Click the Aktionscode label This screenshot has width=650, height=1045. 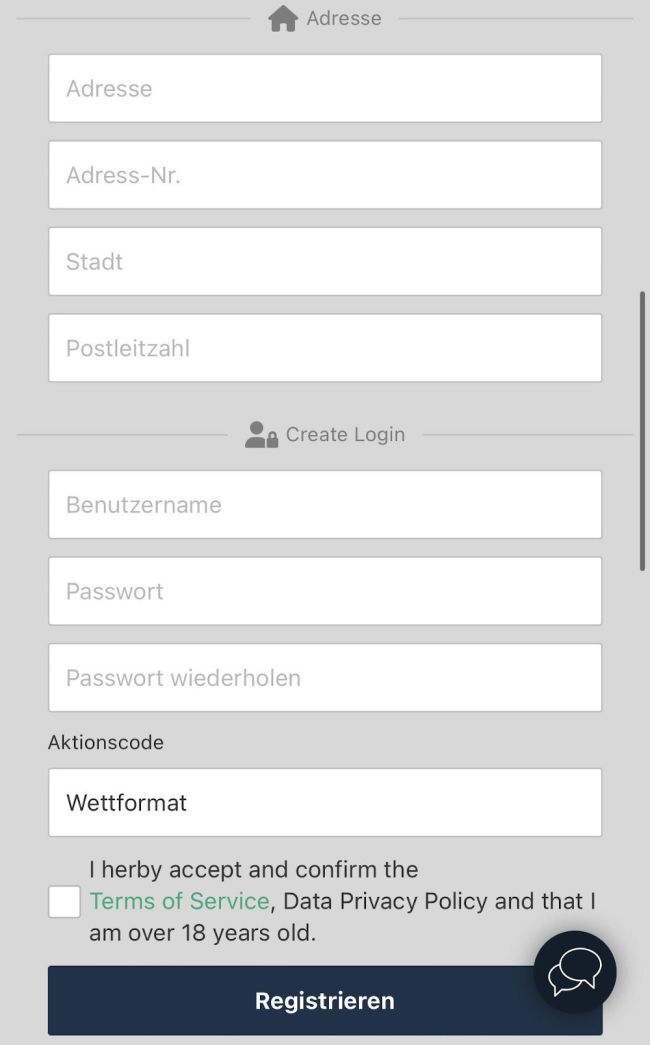pyautogui.click(x=106, y=742)
